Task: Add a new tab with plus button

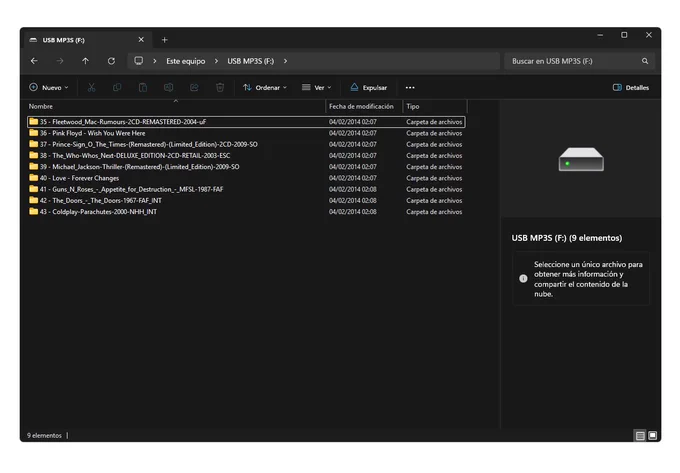Action: 164,40
